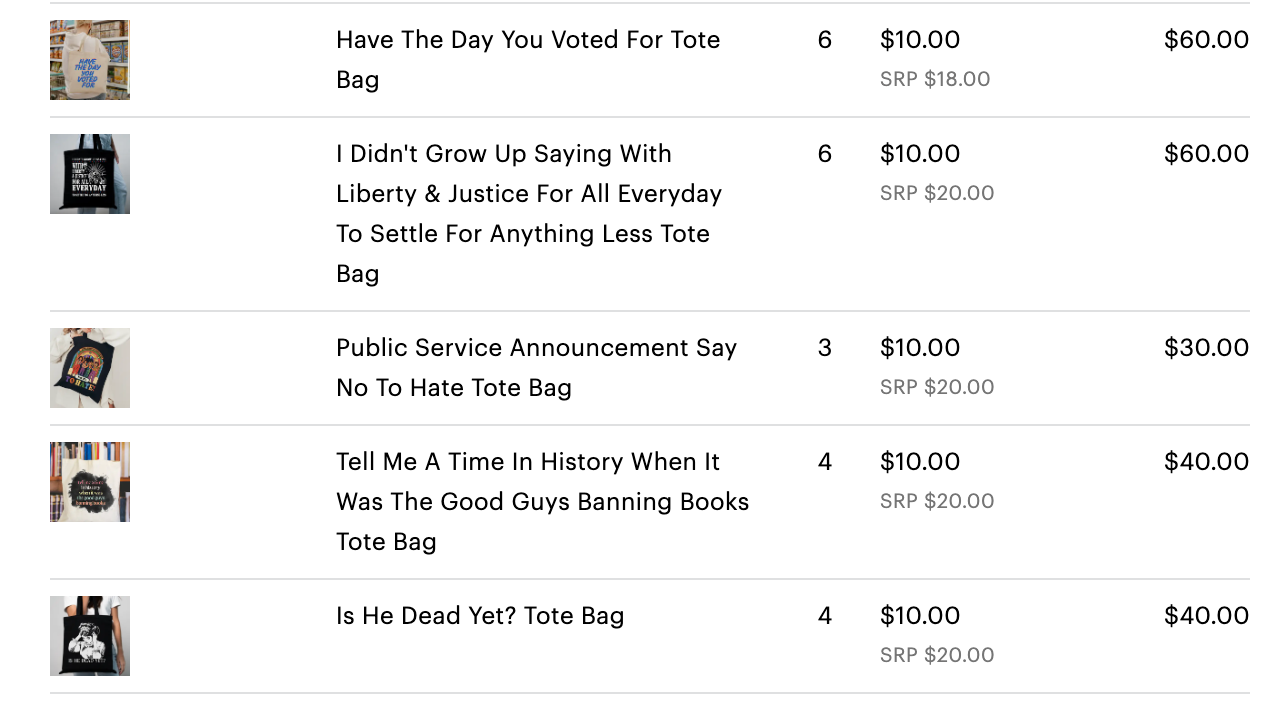The image size is (1264, 704).
Task: Open Public Service Announcement Say No To Hate link
Action: point(536,367)
